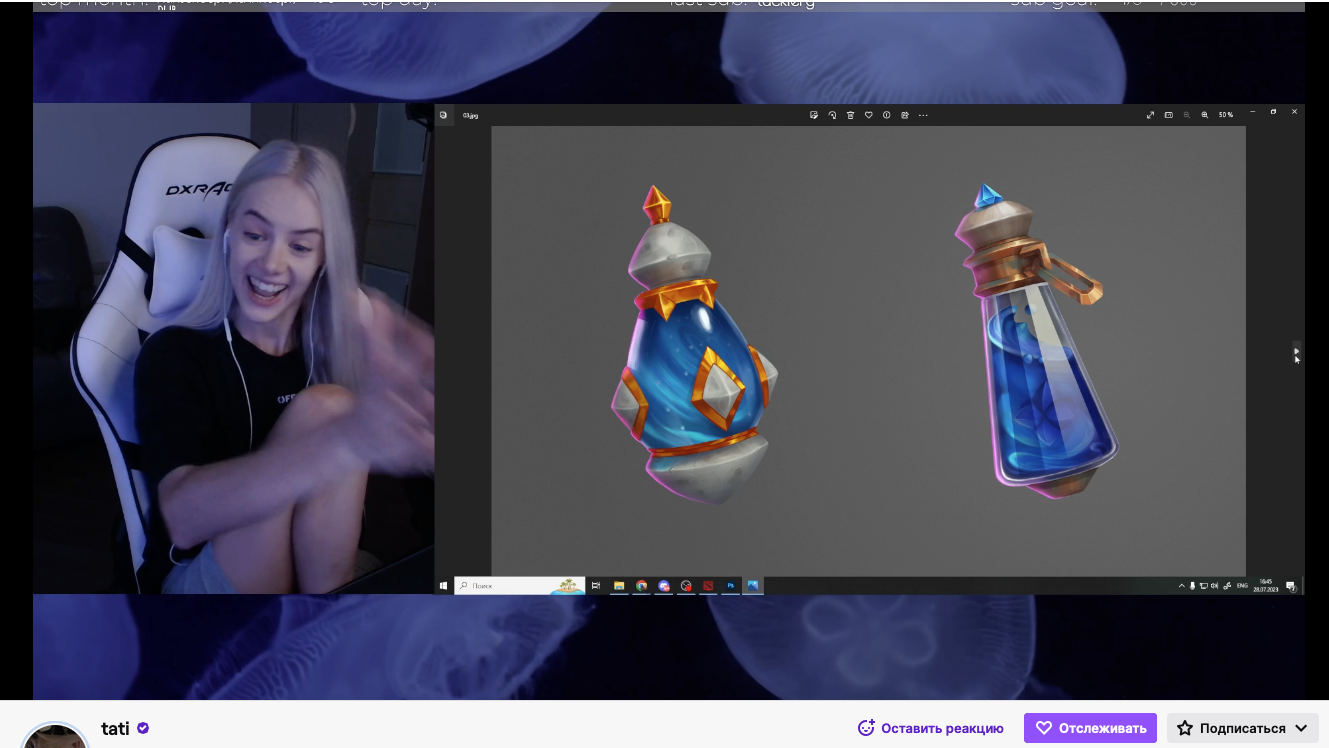Click the microphone icon in the system tray
1329x748 pixels.
click(1192, 585)
